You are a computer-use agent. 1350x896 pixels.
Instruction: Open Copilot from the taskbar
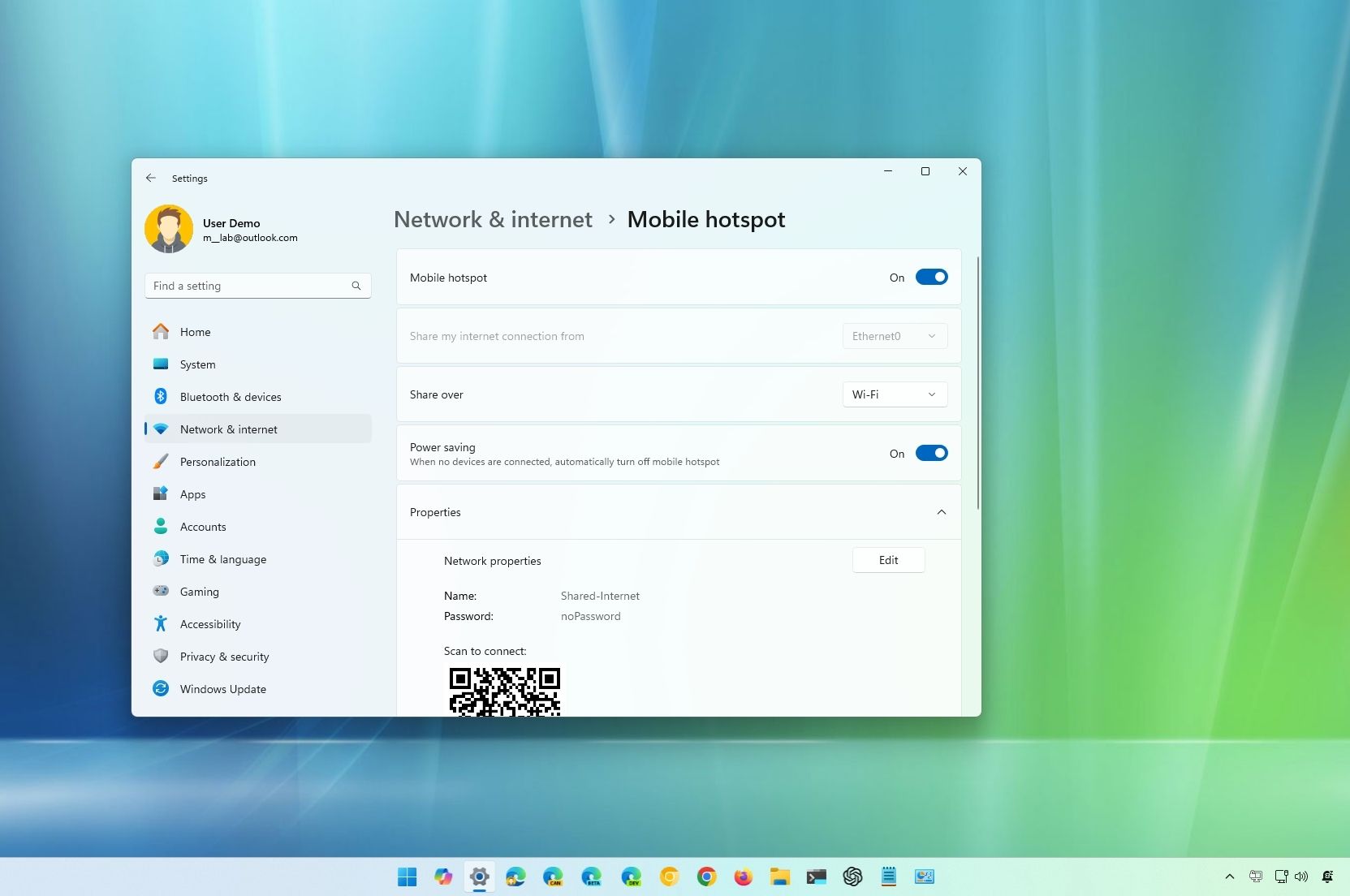pyautogui.click(x=443, y=877)
